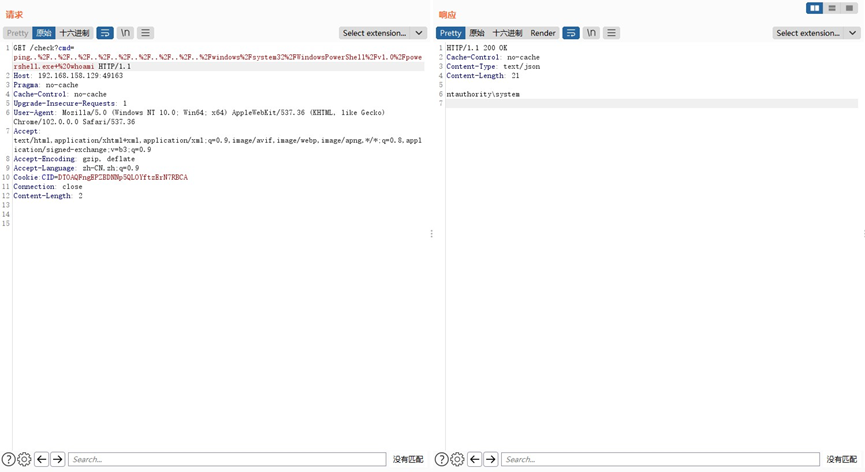Focus the request search field

click(x=227, y=459)
